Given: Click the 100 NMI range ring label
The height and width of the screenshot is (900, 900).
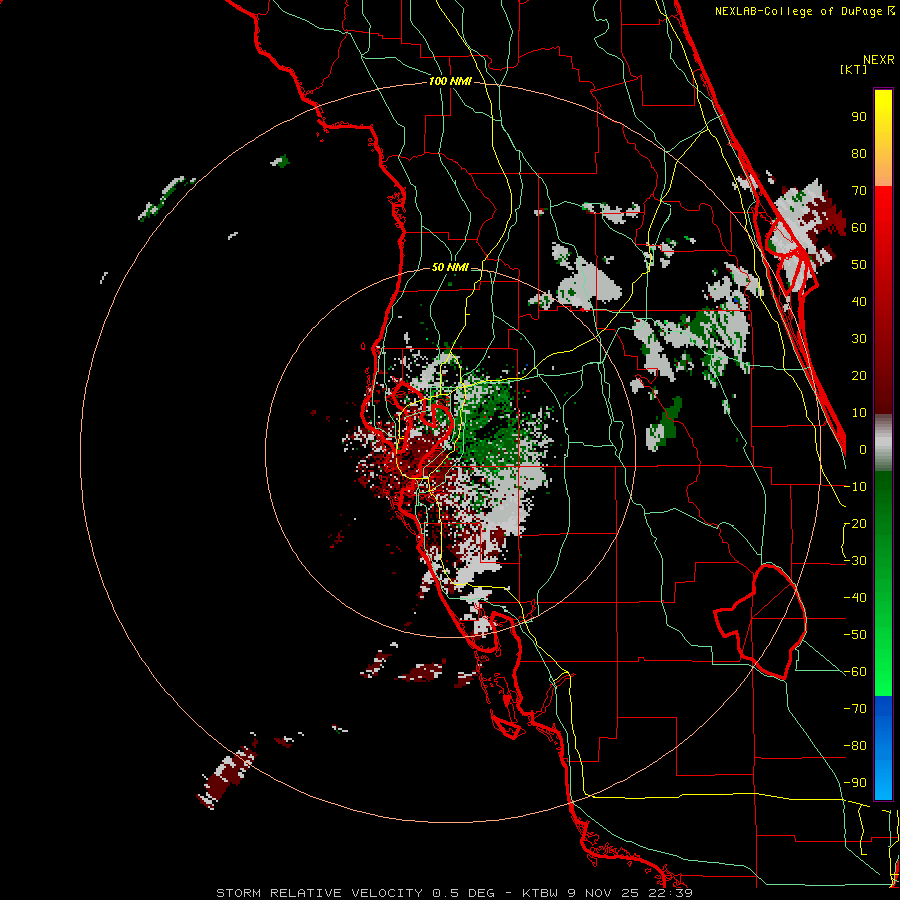Looking at the screenshot, I should coord(450,81).
